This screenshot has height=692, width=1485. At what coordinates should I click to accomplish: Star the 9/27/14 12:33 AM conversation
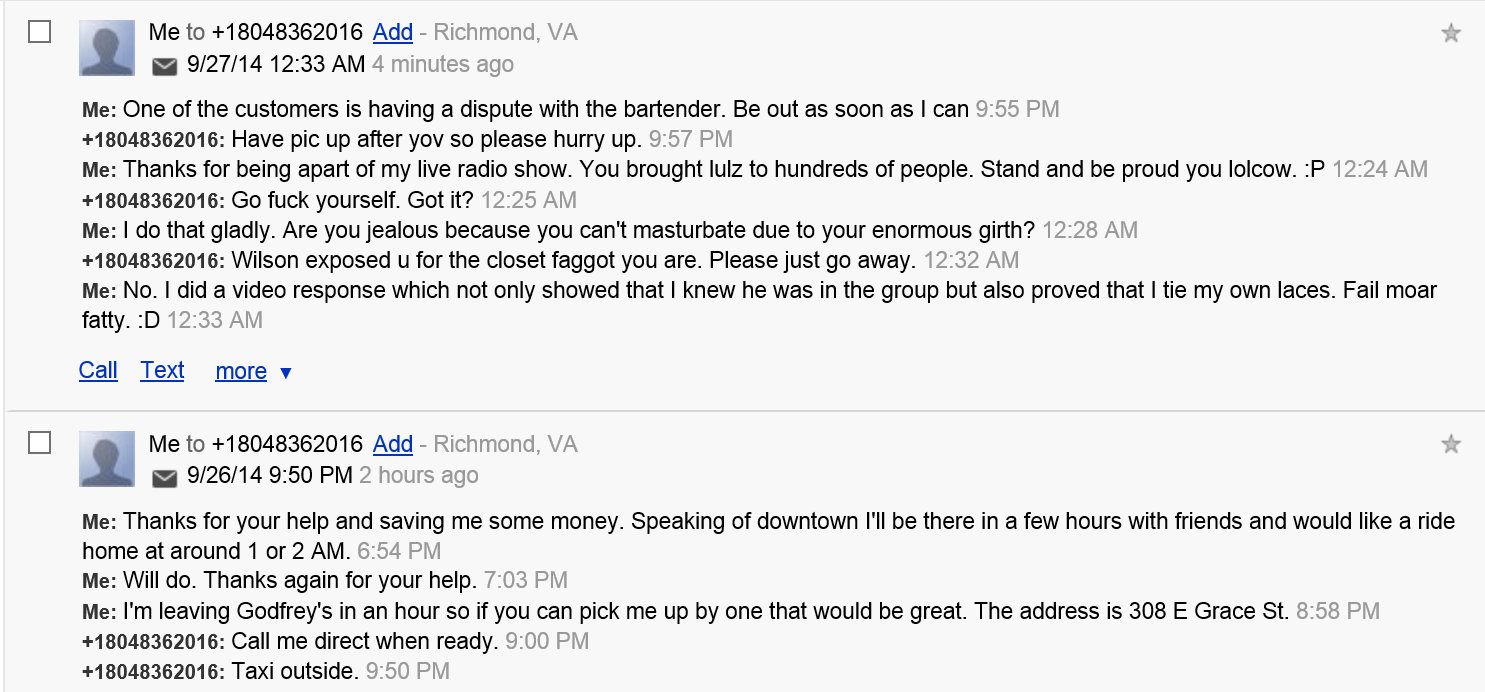tap(1451, 34)
